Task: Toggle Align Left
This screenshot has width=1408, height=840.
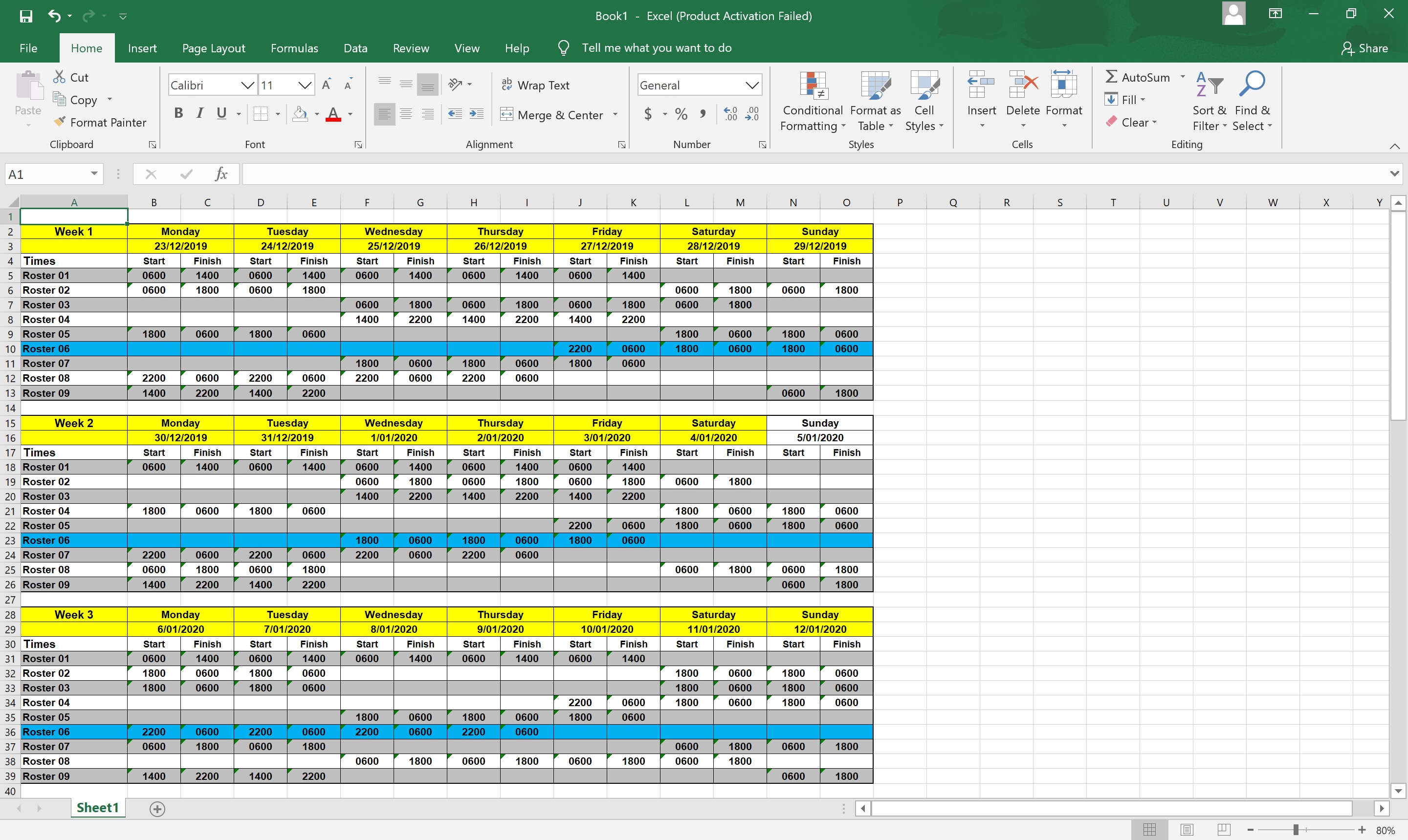Action: pyautogui.click(x=384, y=114)
